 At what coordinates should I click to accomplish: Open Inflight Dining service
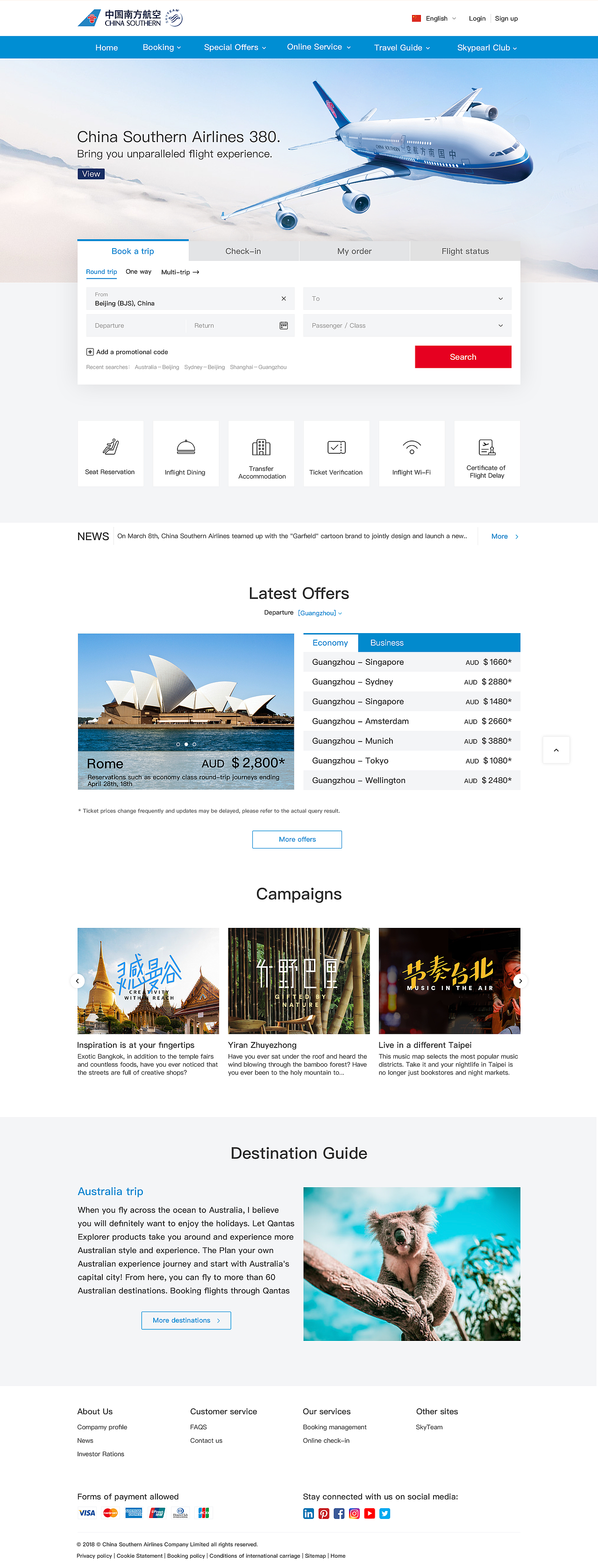tap(185, 454)
